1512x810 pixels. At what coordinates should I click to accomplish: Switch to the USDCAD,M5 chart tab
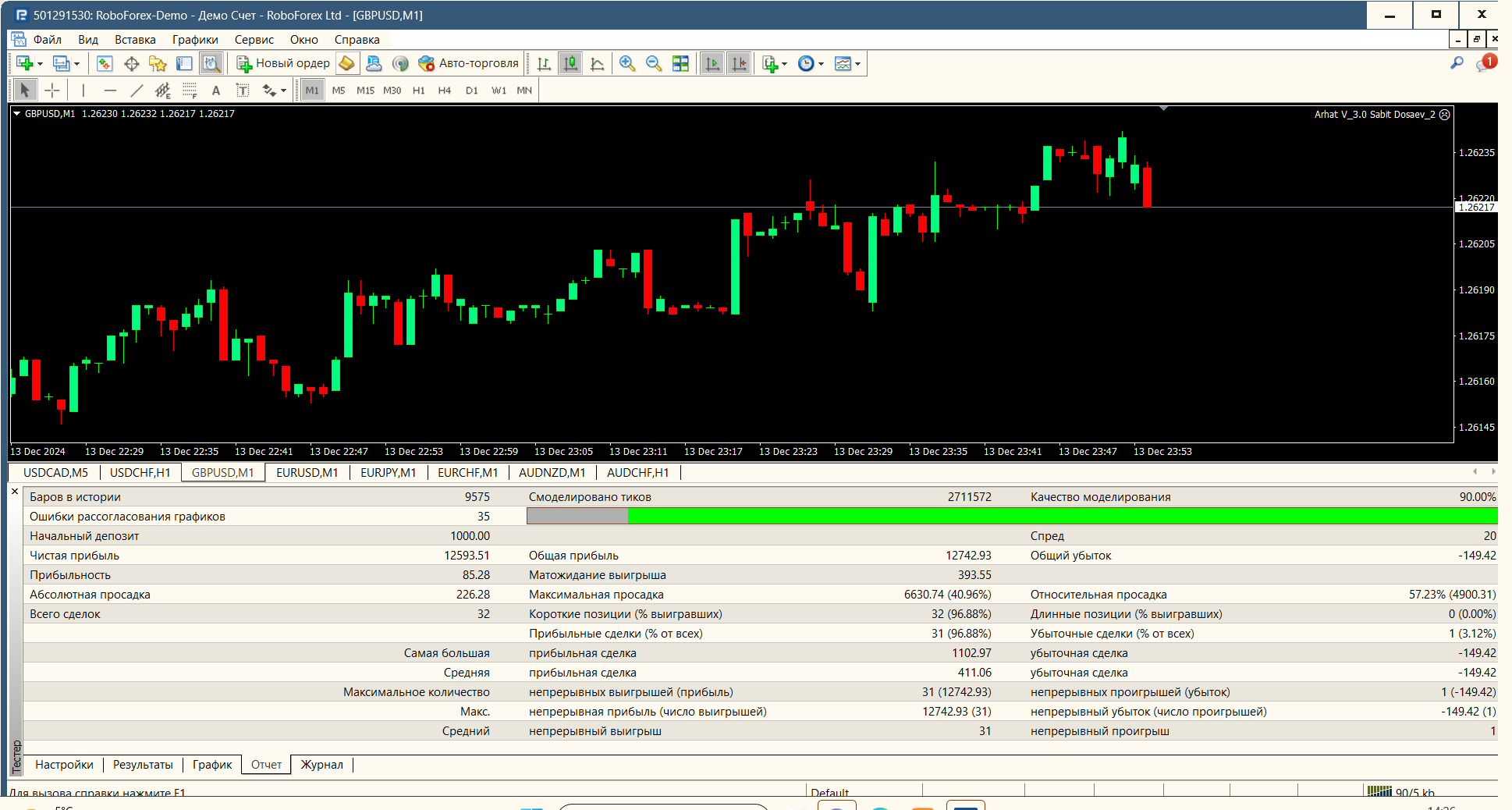tap(55, 473)
